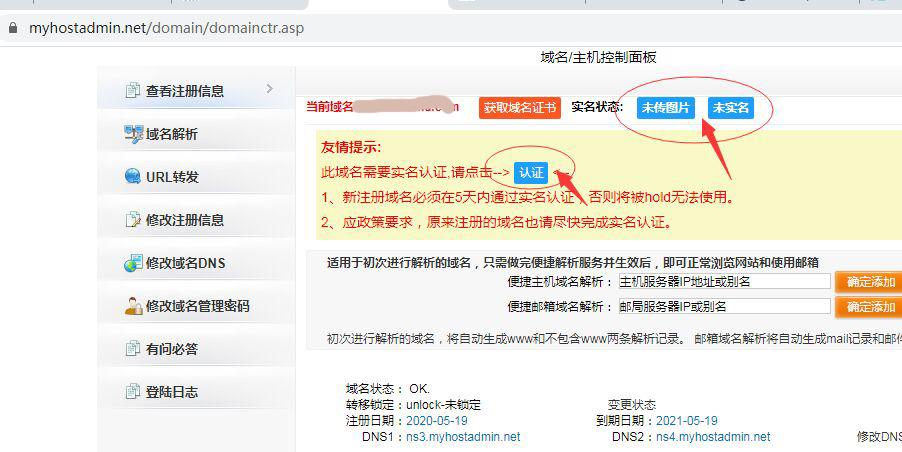Click the 查看注册信息 document icon

coord(133,90)
